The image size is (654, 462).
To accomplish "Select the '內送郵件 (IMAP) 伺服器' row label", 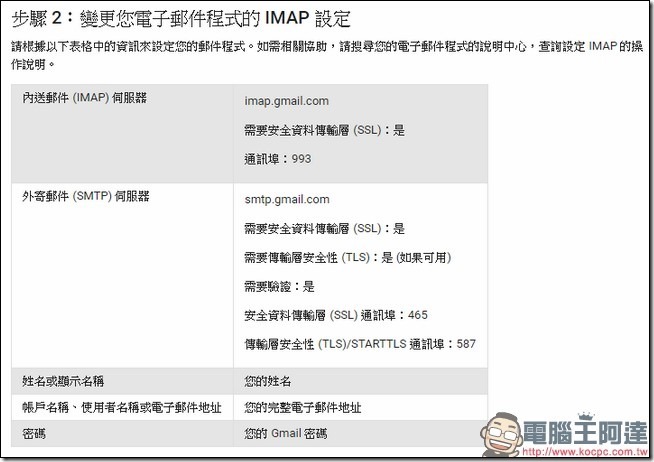I will tap(84, 98).
